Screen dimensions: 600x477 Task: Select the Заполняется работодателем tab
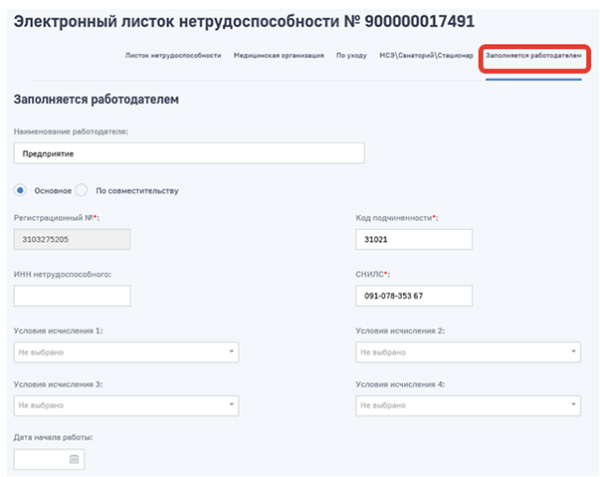(x=532, y=56)
